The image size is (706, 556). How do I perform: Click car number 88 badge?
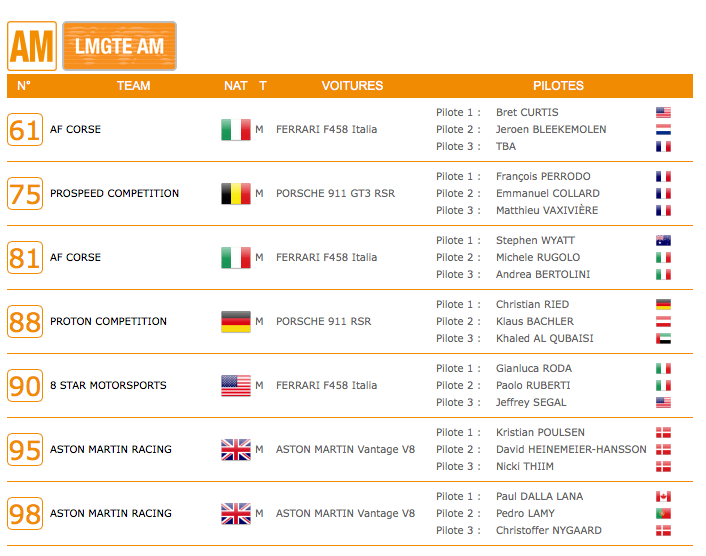[25, 321]
